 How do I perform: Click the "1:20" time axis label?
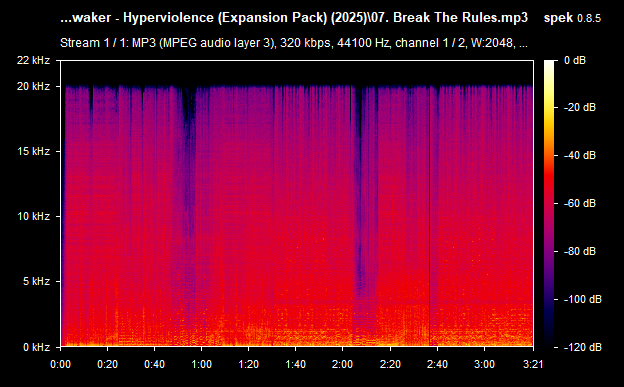click(x=248, y=364)
